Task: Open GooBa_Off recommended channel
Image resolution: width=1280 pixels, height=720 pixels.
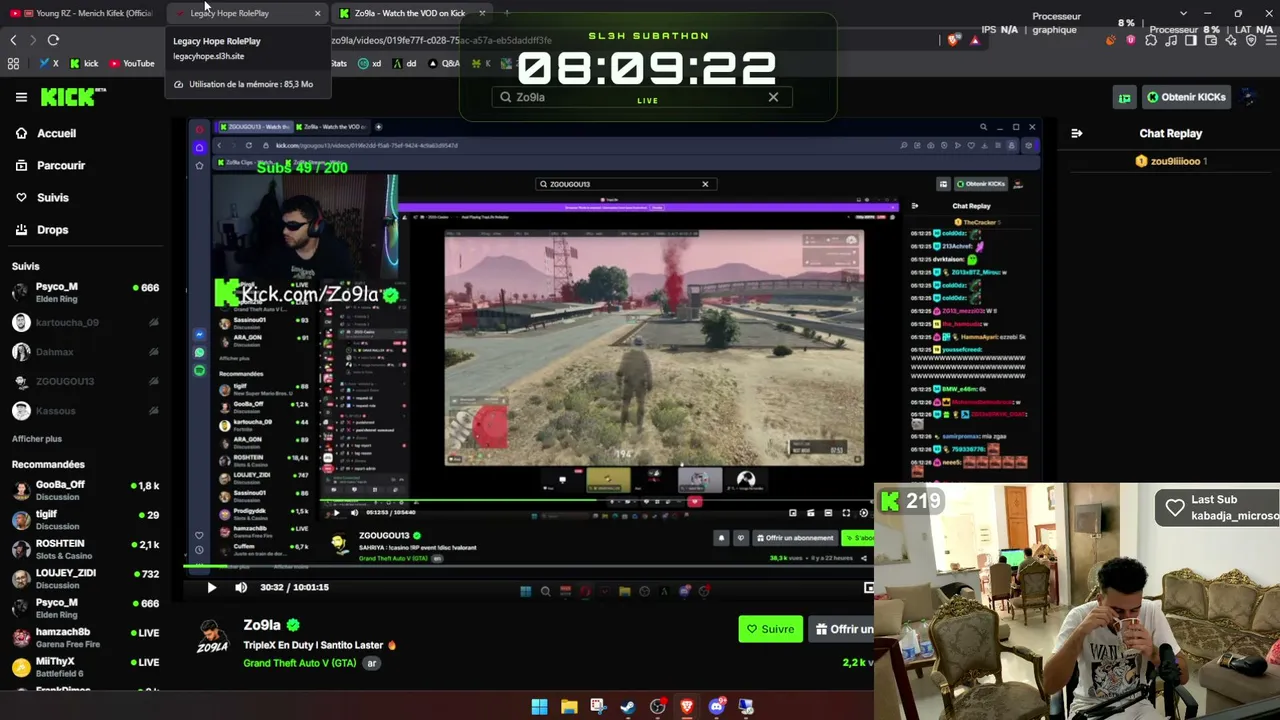Action: (x=85, y=490)
